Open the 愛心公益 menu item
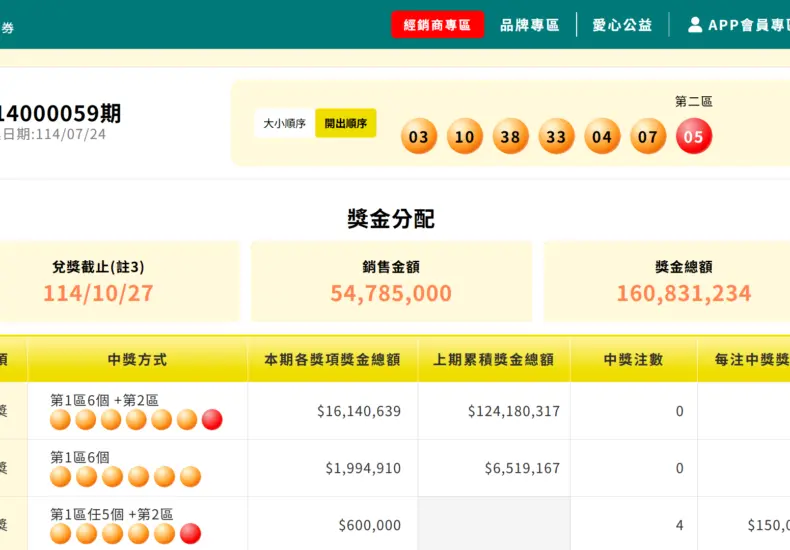The width and height of the screenshot is (790, 550). [622, 25]
